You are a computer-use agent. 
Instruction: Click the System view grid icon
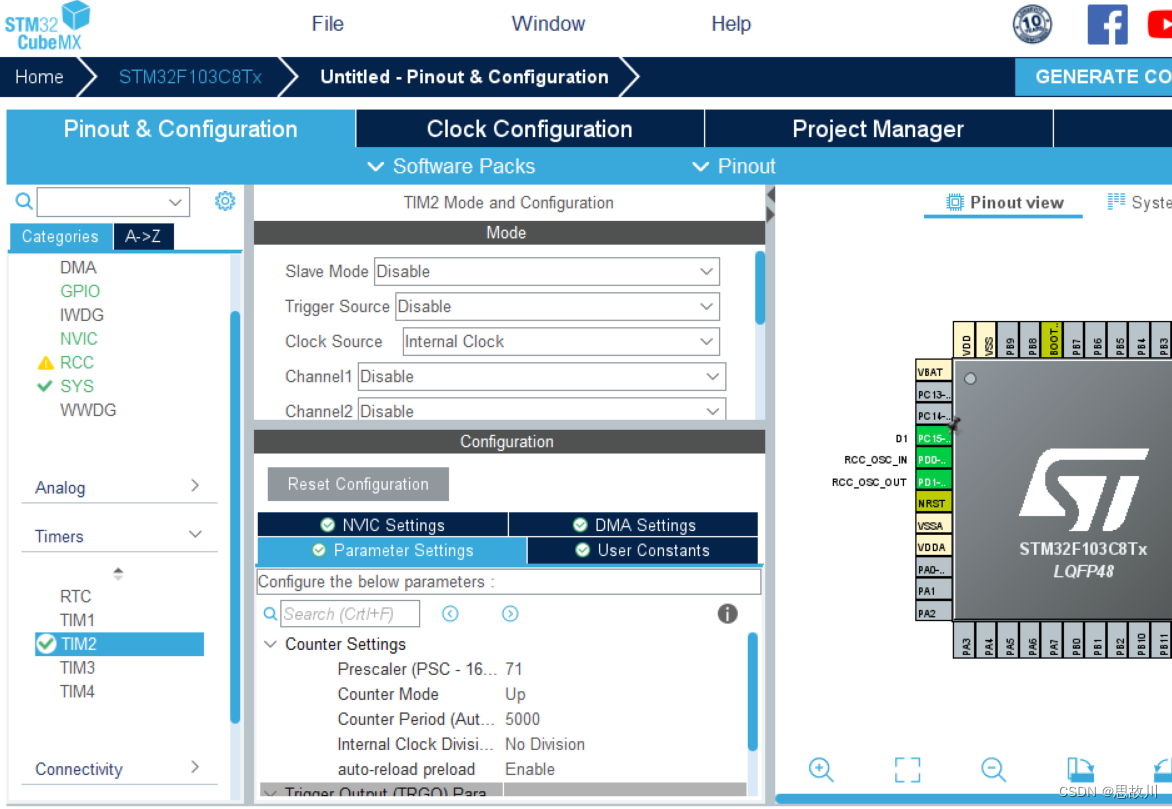[1116, 201]
